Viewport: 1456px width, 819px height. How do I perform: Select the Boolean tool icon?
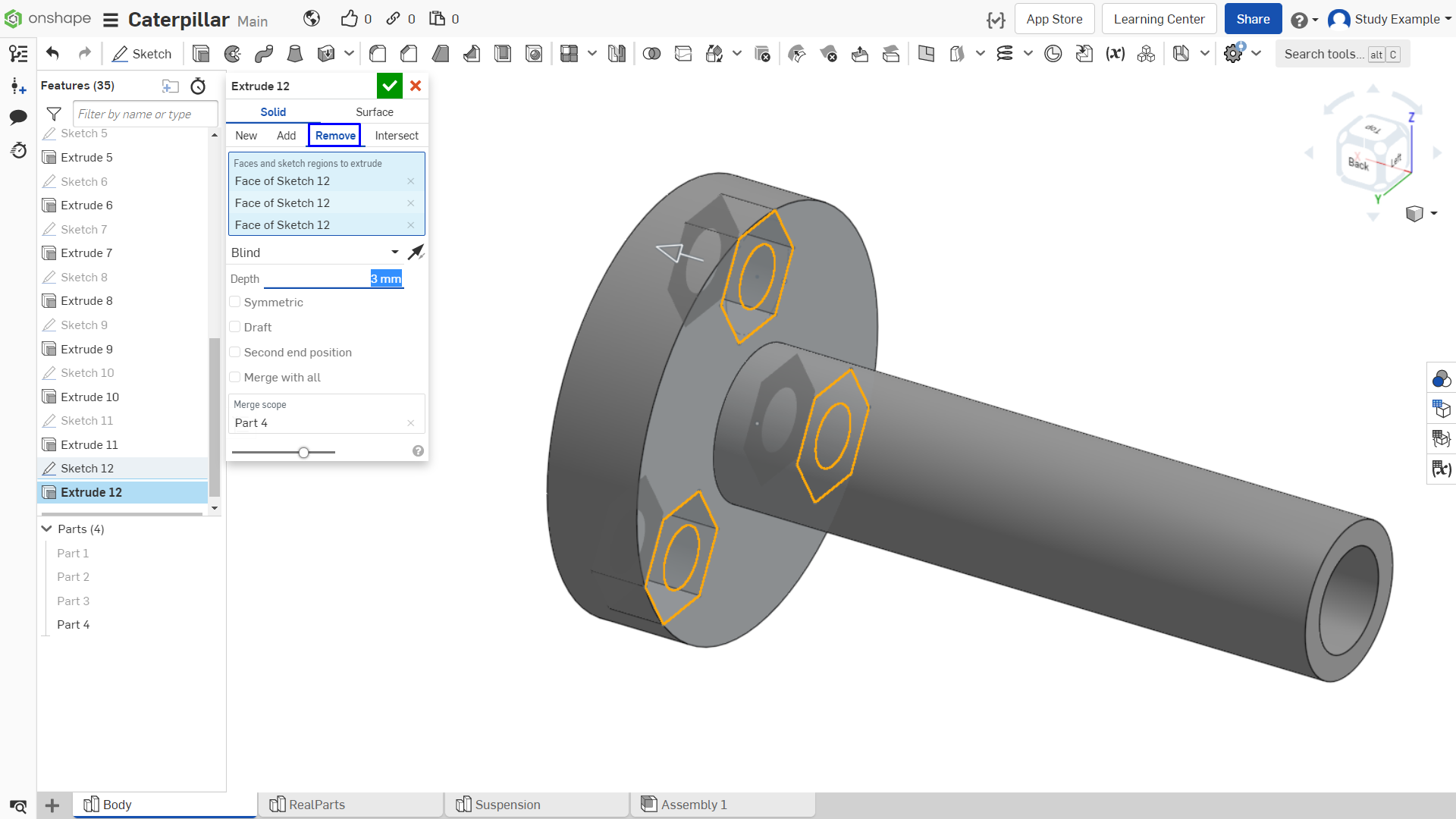coord(651,54)
